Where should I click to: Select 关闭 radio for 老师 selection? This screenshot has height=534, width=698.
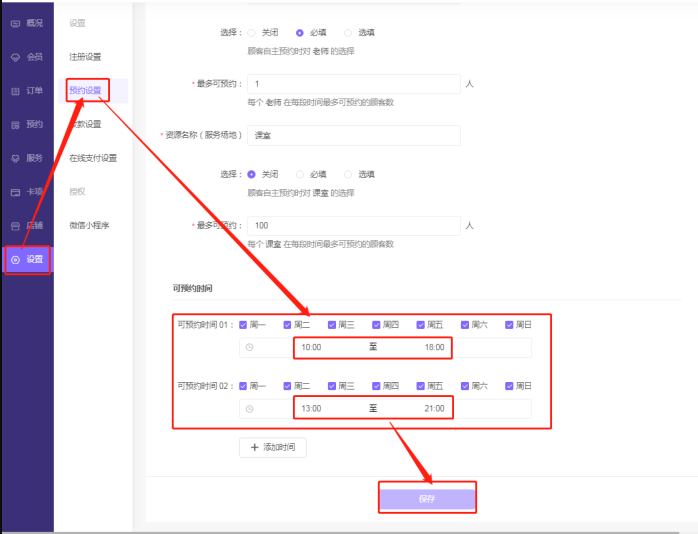[x=252, y=32]
